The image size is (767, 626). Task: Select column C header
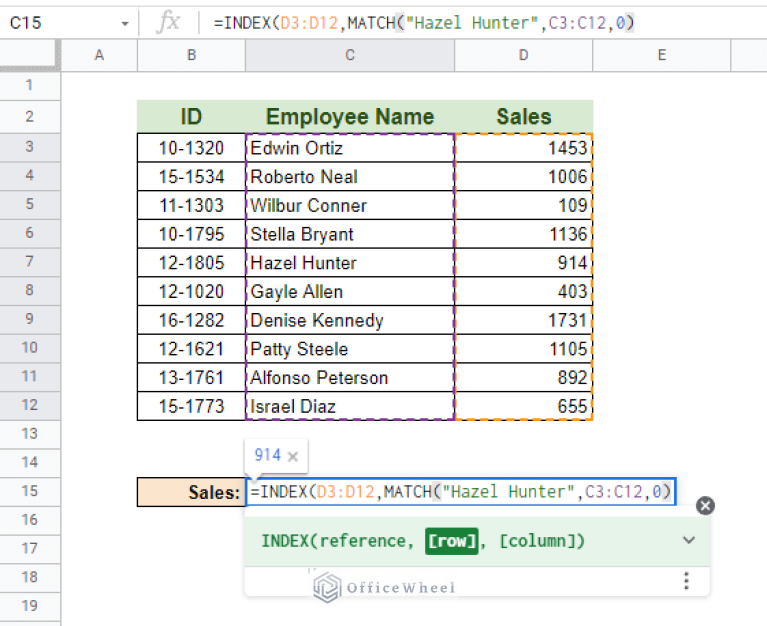[x=350, y=55]
